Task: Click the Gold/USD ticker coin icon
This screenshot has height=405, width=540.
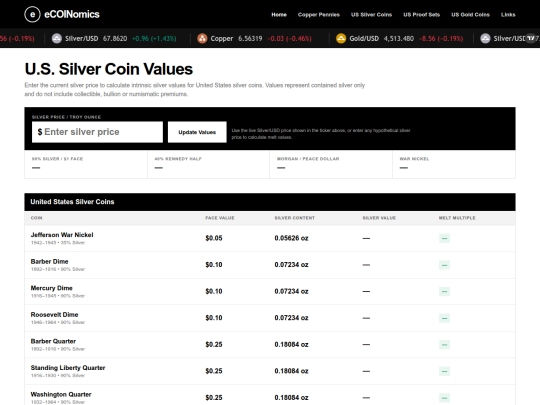Action: click(341, 38)
